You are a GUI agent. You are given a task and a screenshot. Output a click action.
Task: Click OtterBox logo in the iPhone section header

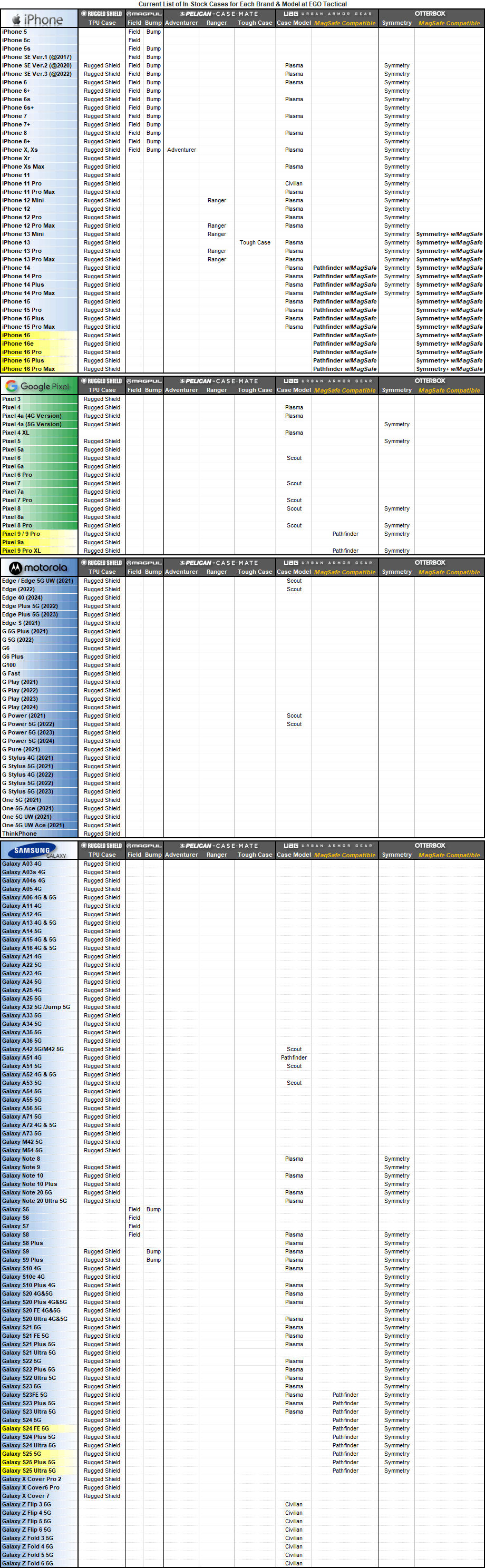pyautogui.click(x=430, y=13)
